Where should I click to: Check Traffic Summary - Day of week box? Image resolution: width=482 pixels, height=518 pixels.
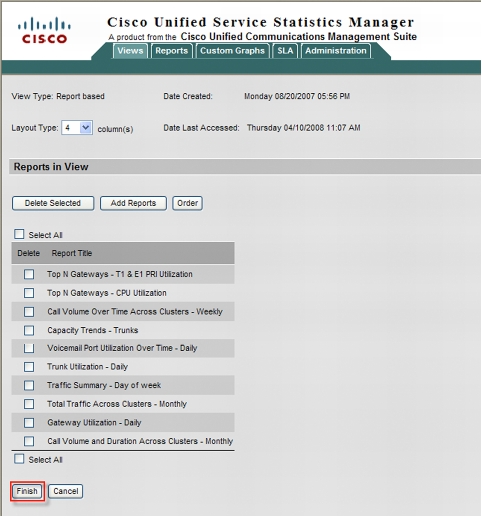[x=29, y=385]
